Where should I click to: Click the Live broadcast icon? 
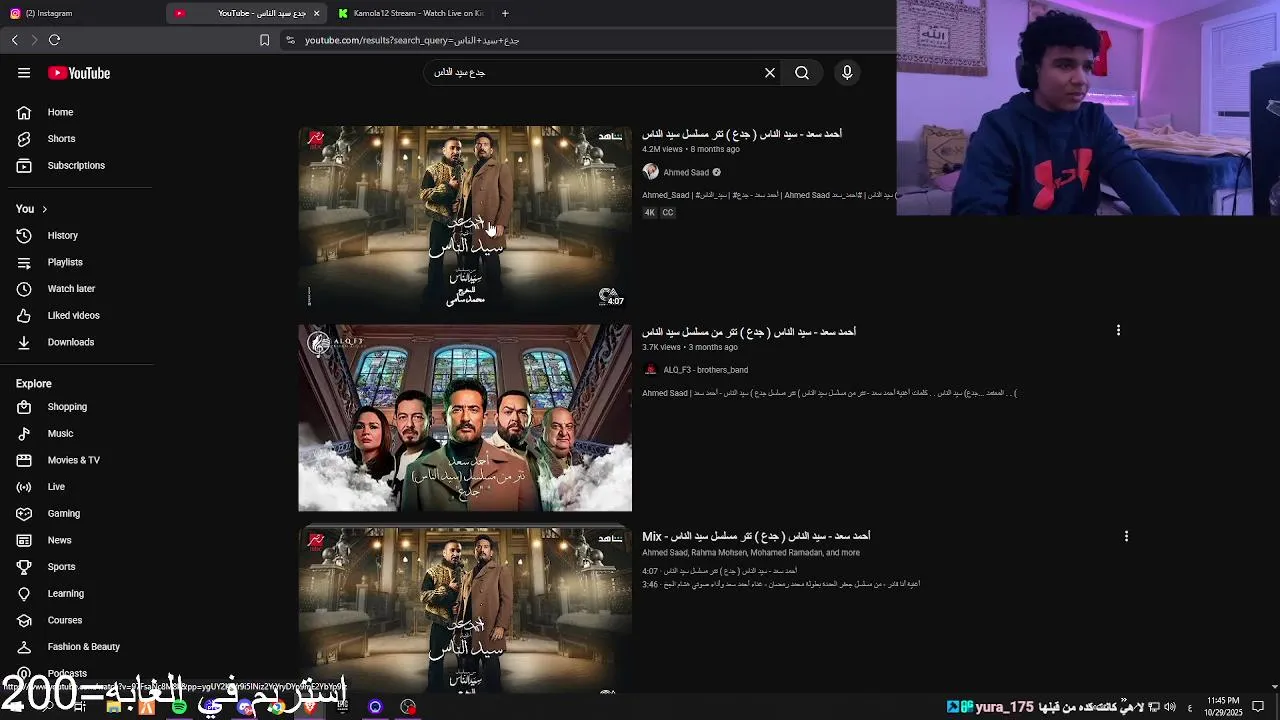pyautogui.click(x=24, y=487)
